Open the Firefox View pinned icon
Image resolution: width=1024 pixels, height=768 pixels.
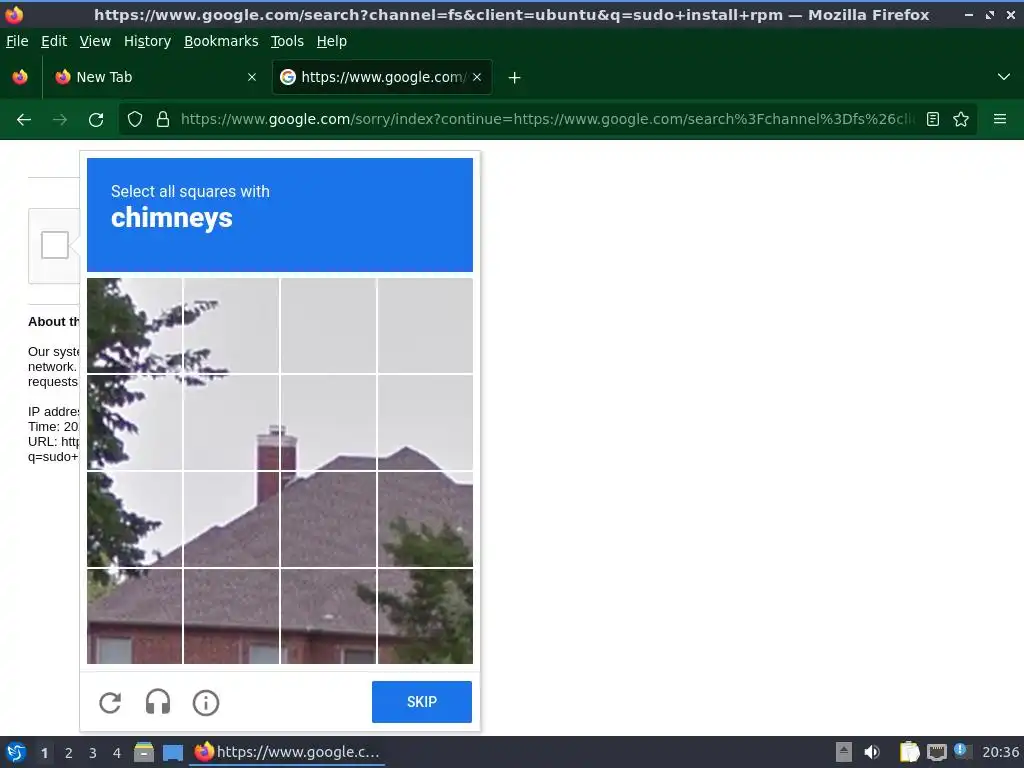point(20,77)
